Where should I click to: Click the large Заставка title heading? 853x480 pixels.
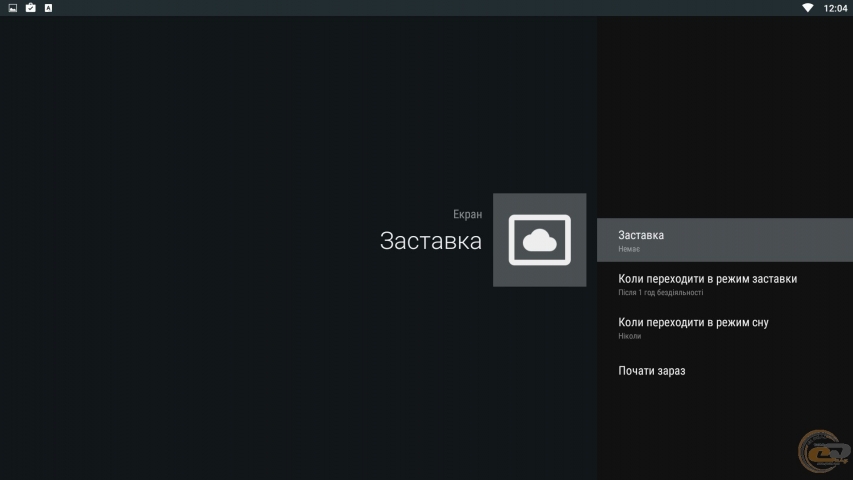(430, 241)
